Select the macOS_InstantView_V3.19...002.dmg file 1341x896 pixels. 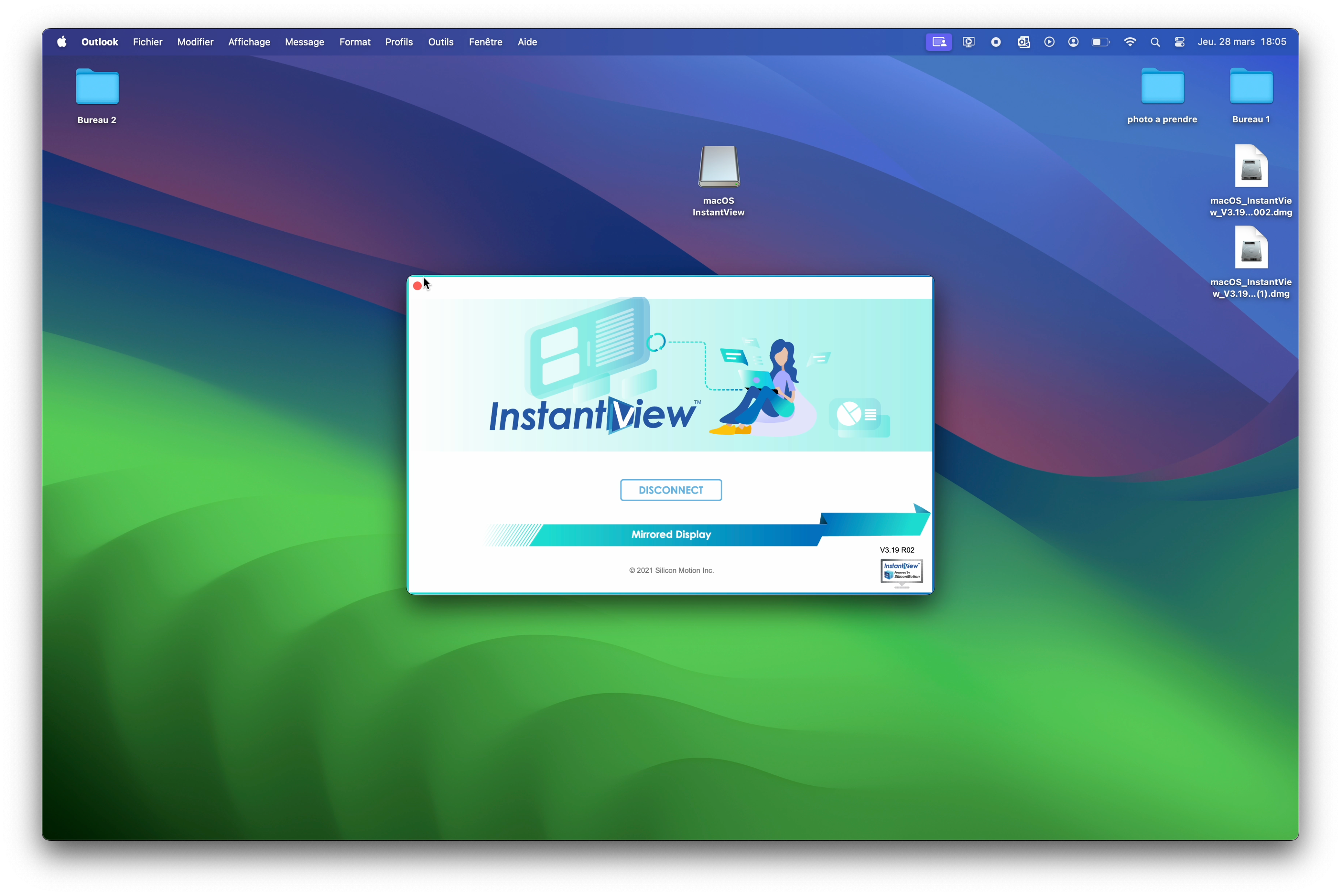tap(1251, 166)
